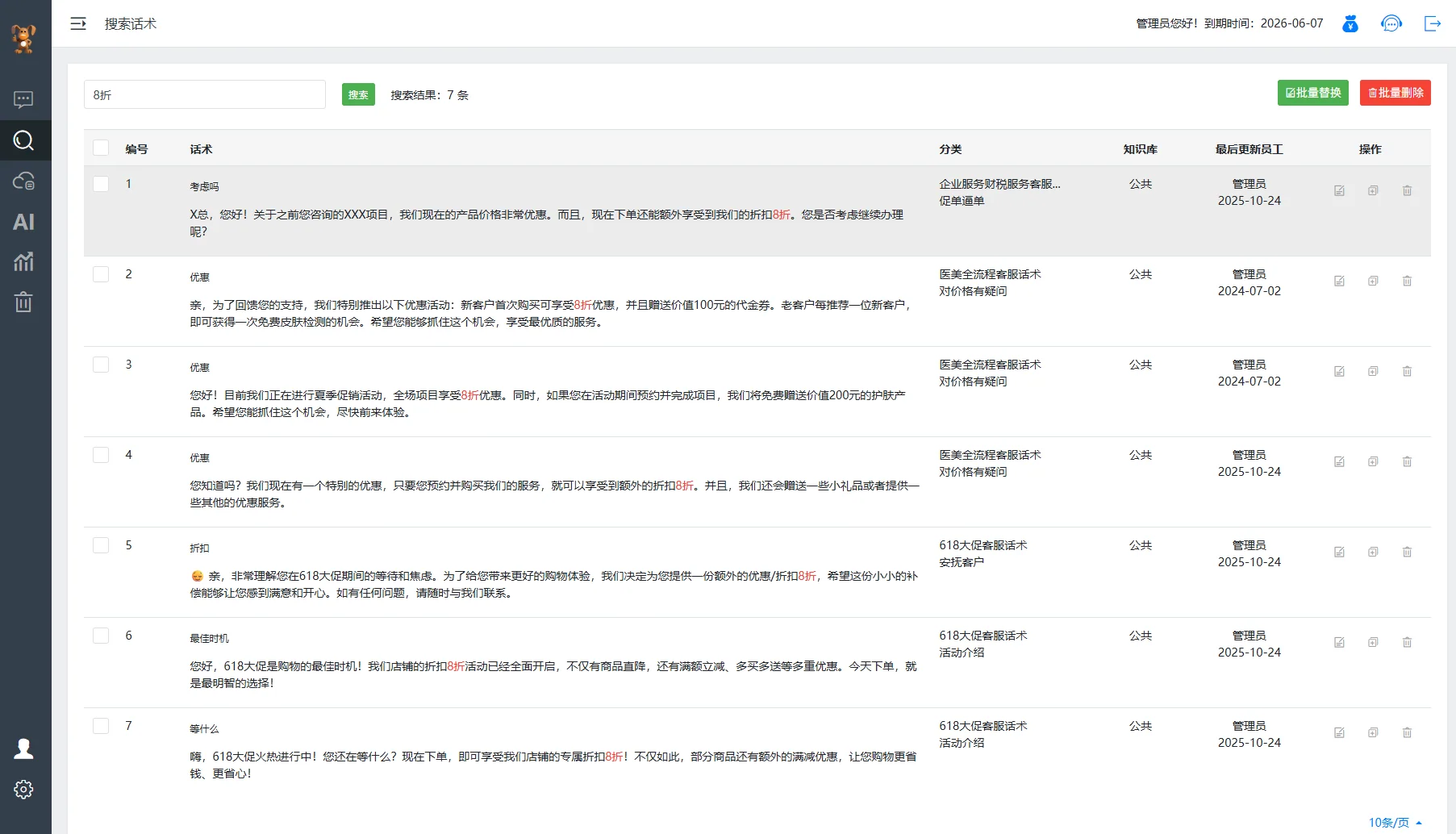1456x834 pixels.
Task: Toggle the select-all checkbox in table header
Action: pos(101,148)
